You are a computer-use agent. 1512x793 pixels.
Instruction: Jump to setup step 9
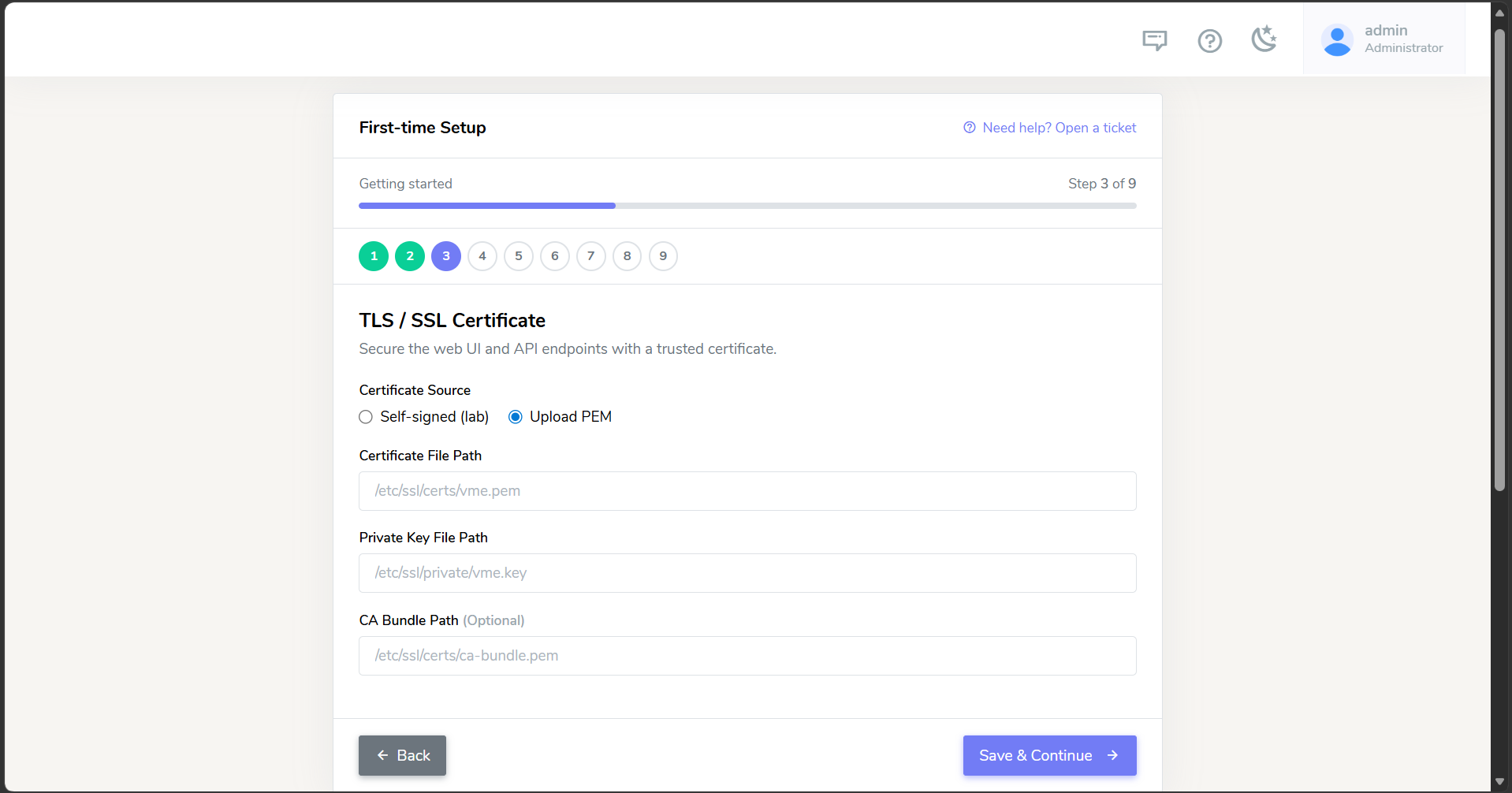click(663, 256)
